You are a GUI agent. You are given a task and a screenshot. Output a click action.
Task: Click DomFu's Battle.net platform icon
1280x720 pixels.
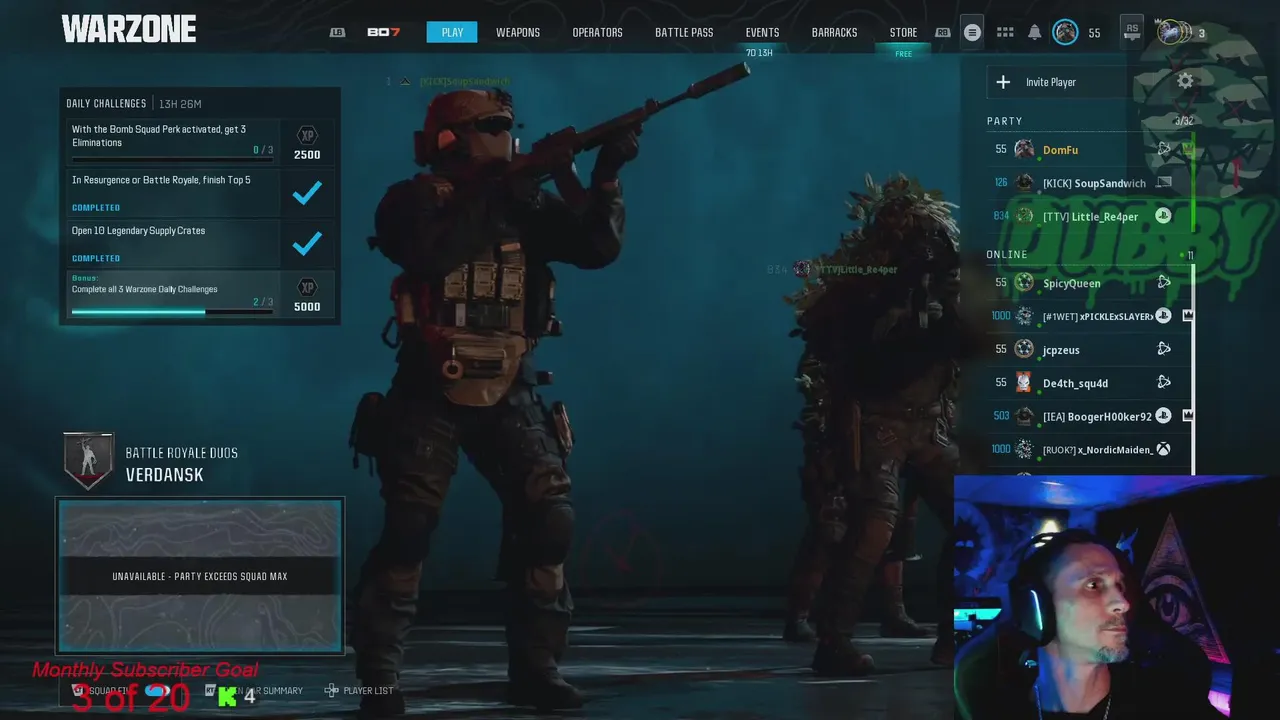pyautogui.click(x=1164, y=150)
